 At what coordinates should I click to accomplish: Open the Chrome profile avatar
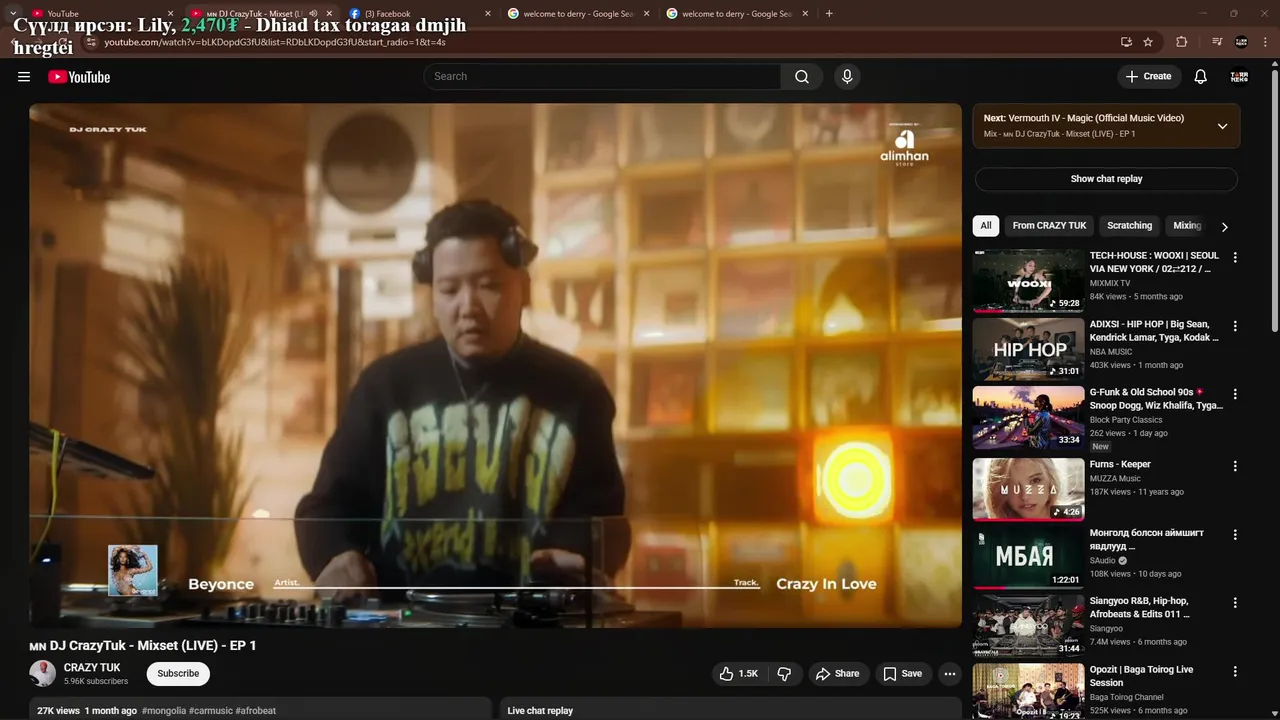point(1241,42)
